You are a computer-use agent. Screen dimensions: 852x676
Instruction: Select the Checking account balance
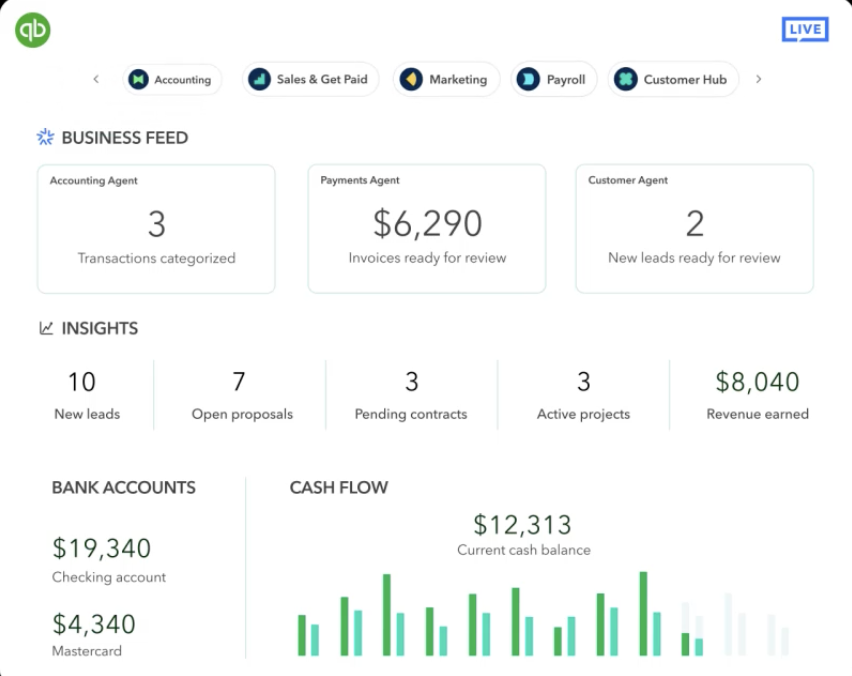[101, 549]
